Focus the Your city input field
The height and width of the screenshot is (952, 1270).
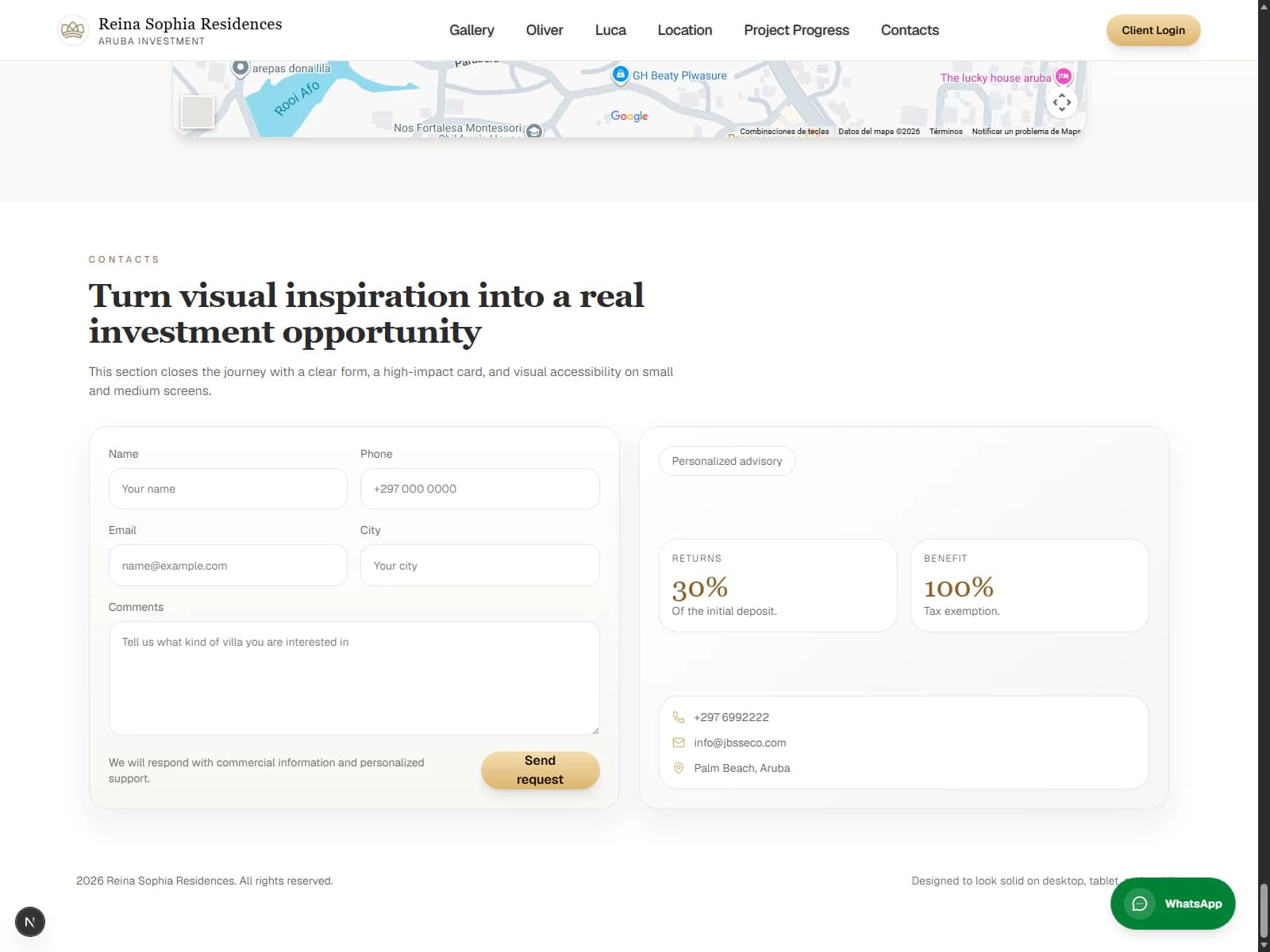(479, 566)
